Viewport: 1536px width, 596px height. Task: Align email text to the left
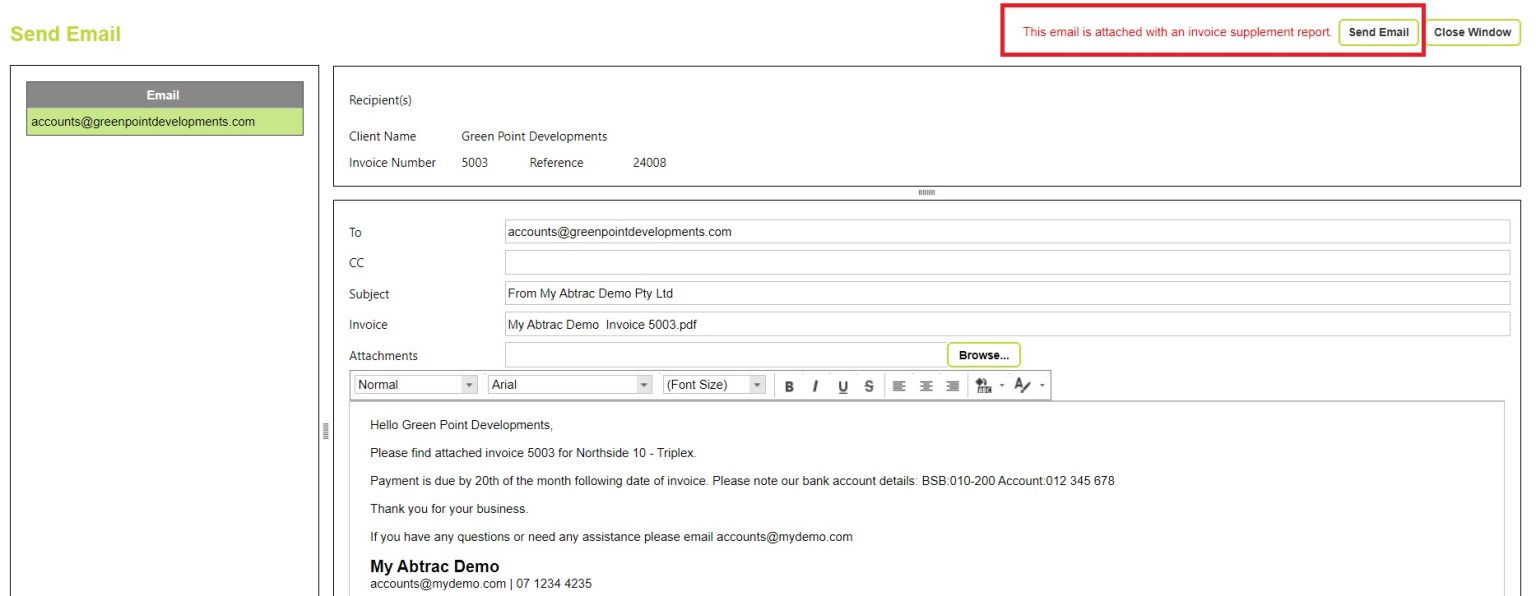coord(899,386)
